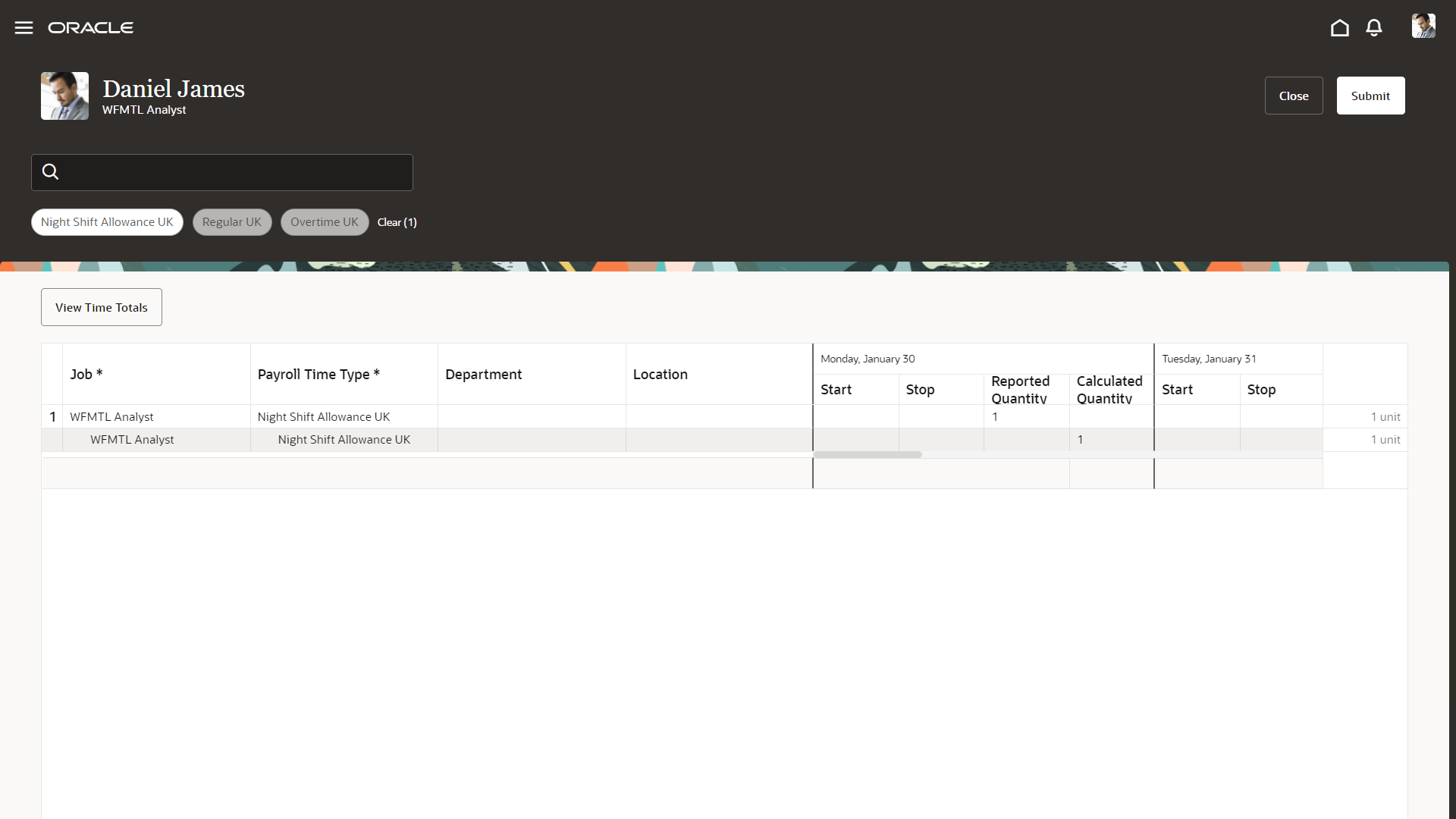Go to the Home page icon
This screenshot has width=1456, height=819.
[1339, 28]
